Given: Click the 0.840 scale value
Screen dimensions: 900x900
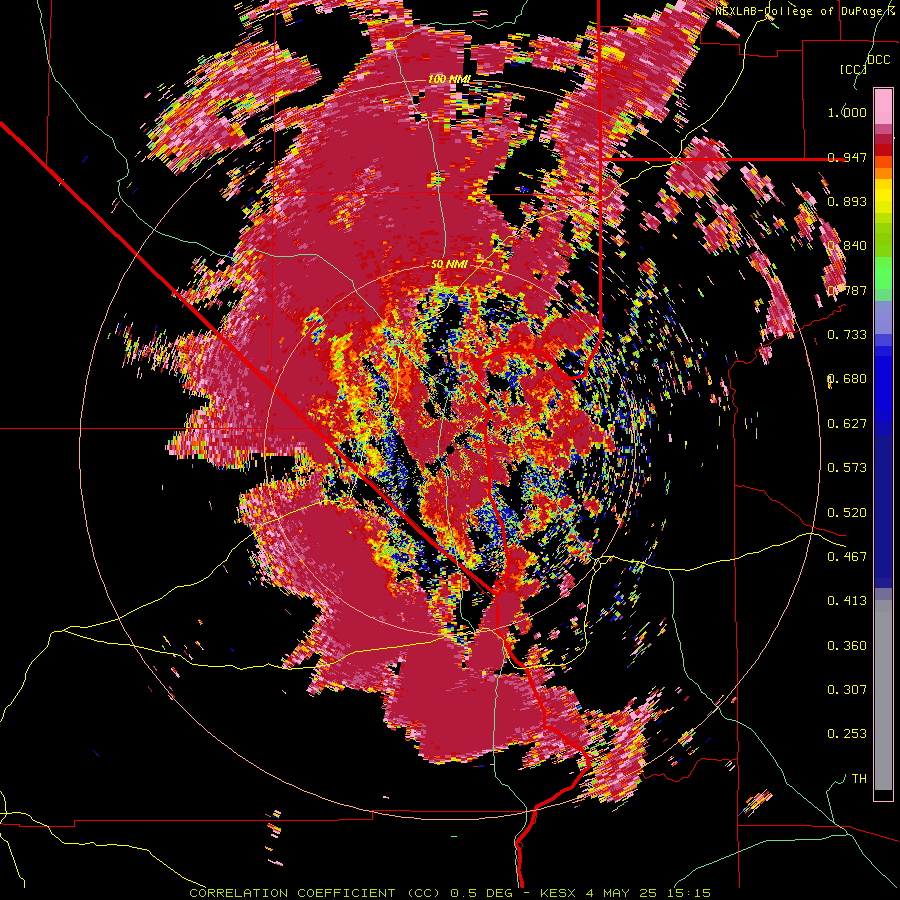Looking at the screenshot, I should [x=847, y=246].
